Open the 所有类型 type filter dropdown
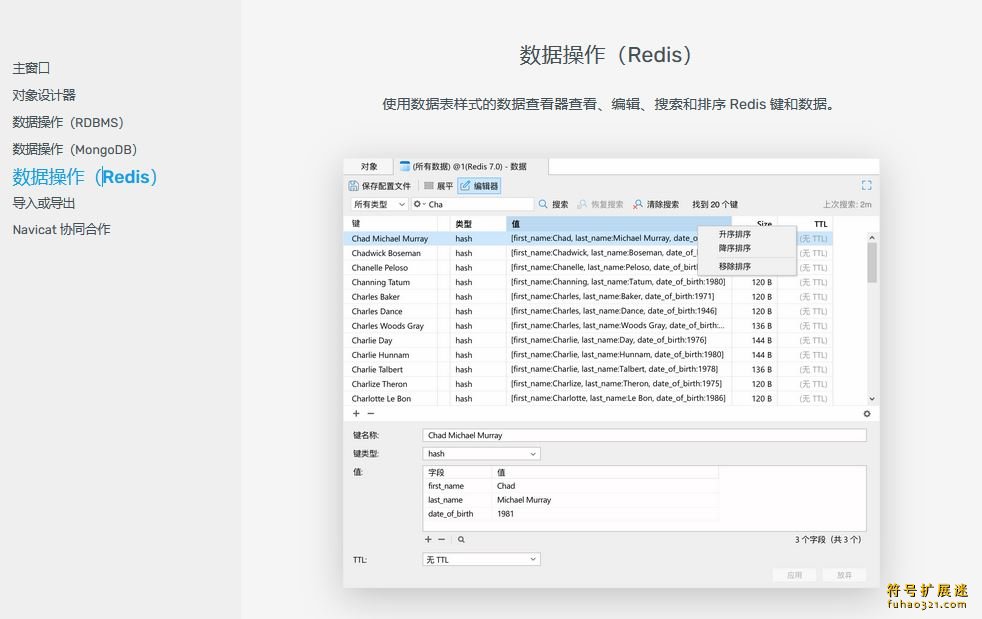This screenshot has height=619, width=982. tap(380, 204)
